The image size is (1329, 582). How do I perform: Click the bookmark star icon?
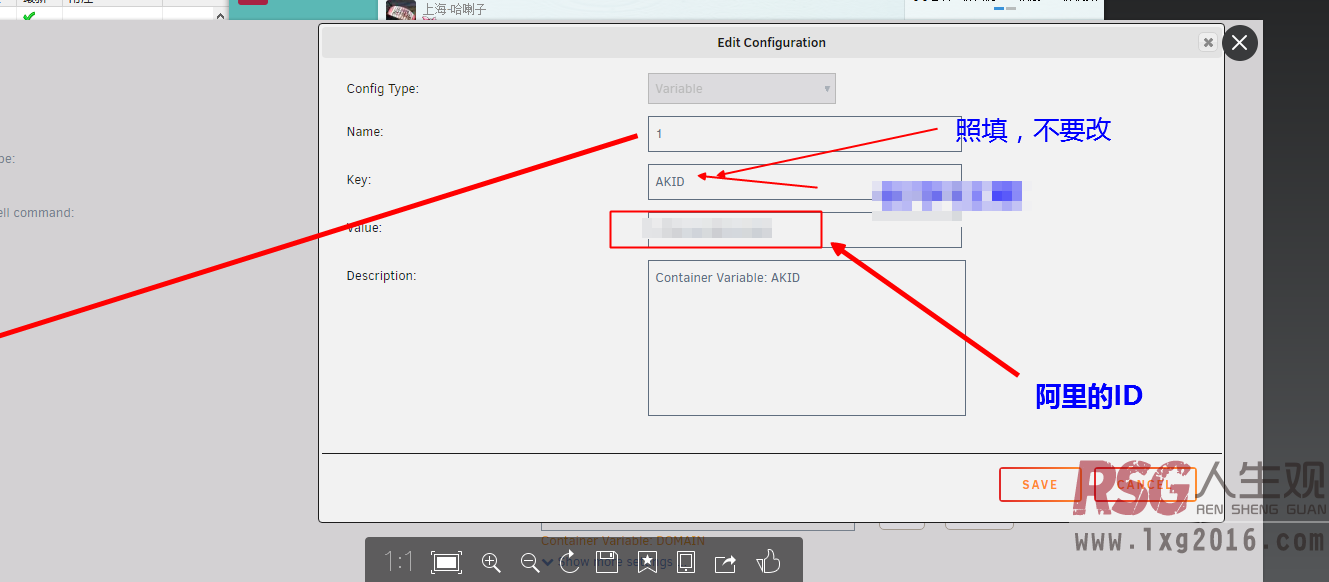tap(646, 562)
